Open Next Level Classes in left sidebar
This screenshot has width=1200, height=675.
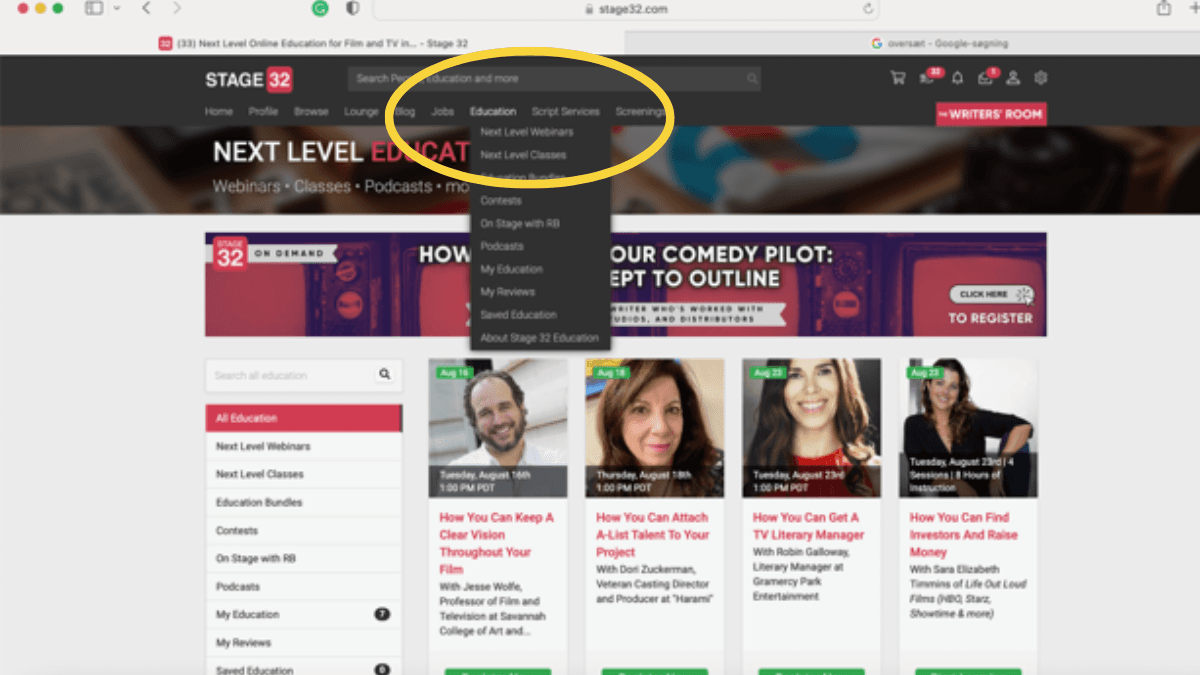(304, 474)
